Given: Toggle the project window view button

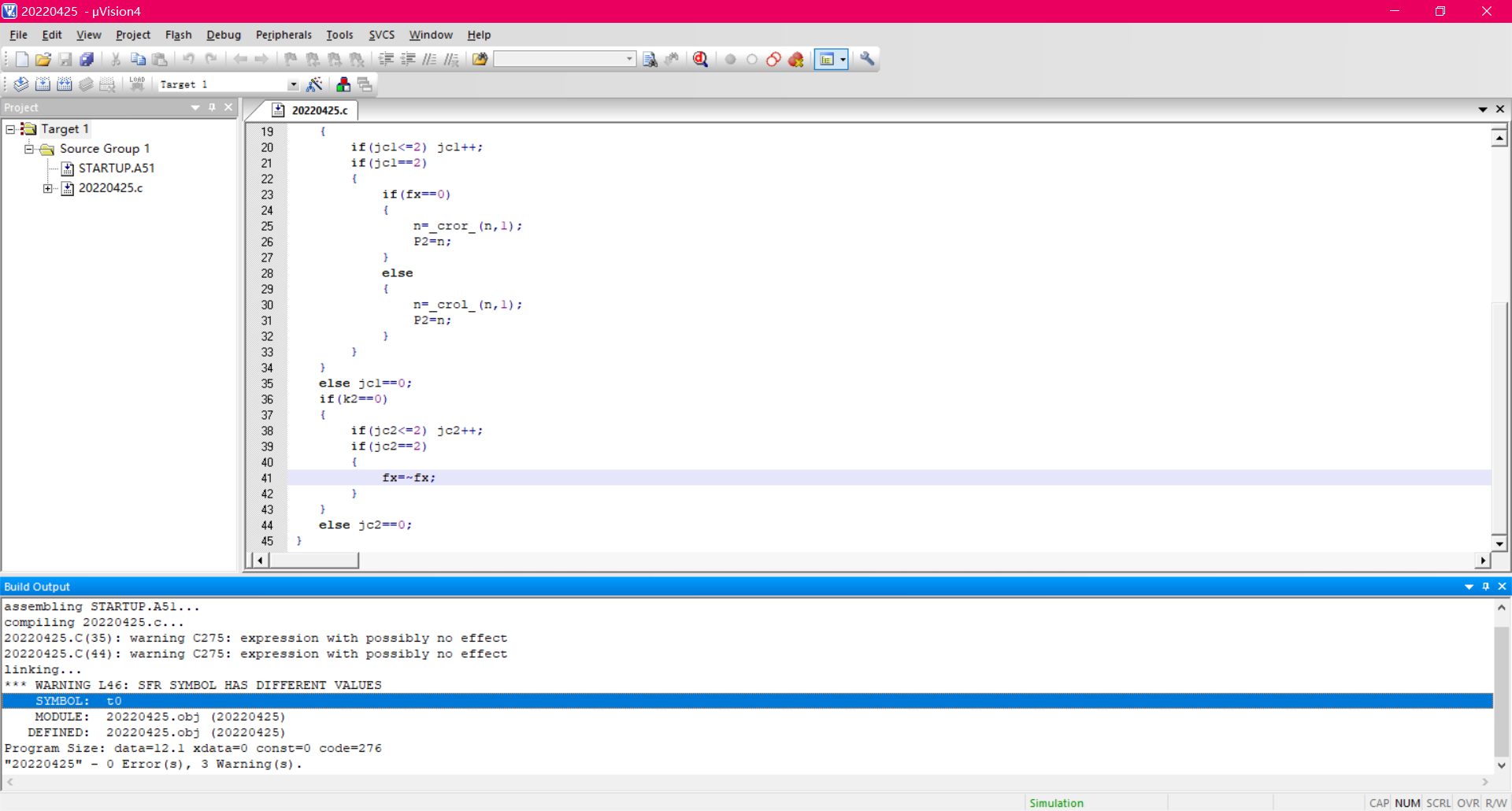Looking at the screenshot, I should pos(826,59).
